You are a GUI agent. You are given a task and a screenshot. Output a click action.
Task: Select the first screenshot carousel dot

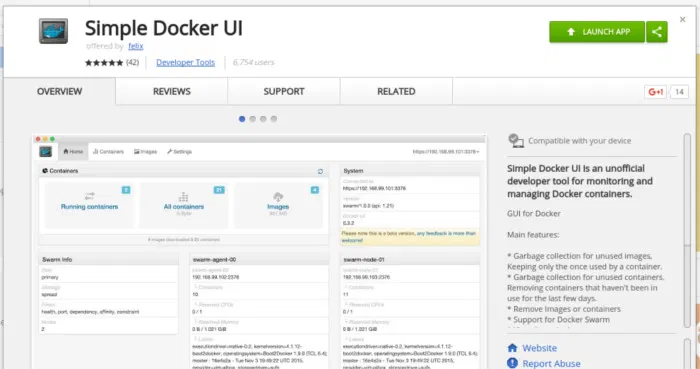pos(242,119)
